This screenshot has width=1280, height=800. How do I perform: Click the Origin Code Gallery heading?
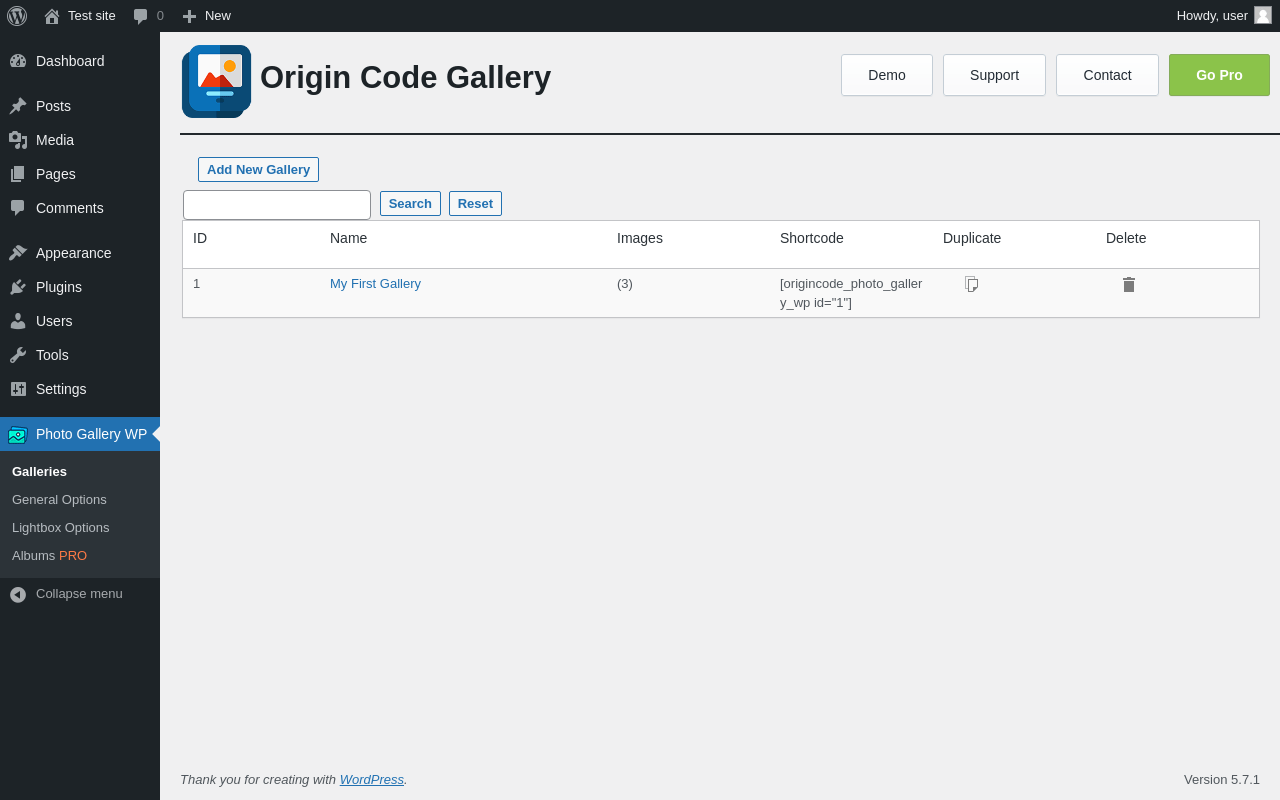pyautogui.click(x=405, y=78)
